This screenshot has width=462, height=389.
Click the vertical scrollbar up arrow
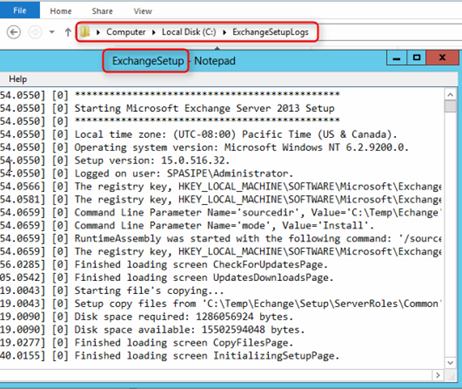pyautogui.click(x=450, y=95)
